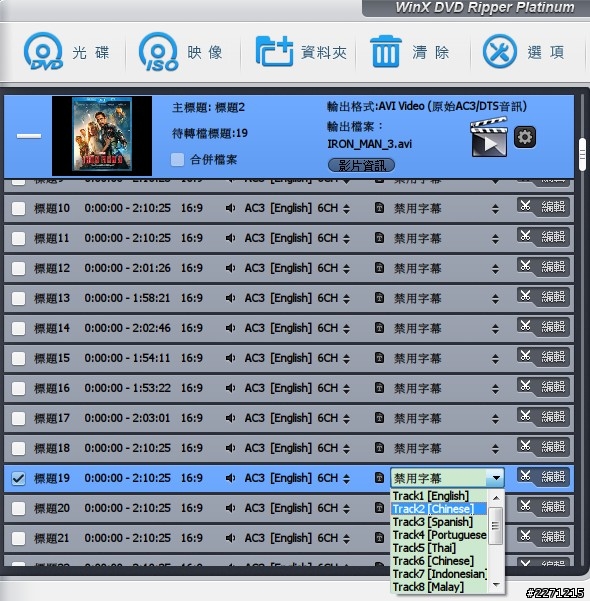This screenshot has height=601, width=590.
Task: Change audio track stepper for 標題19
Action: click(x=347, y=479)
